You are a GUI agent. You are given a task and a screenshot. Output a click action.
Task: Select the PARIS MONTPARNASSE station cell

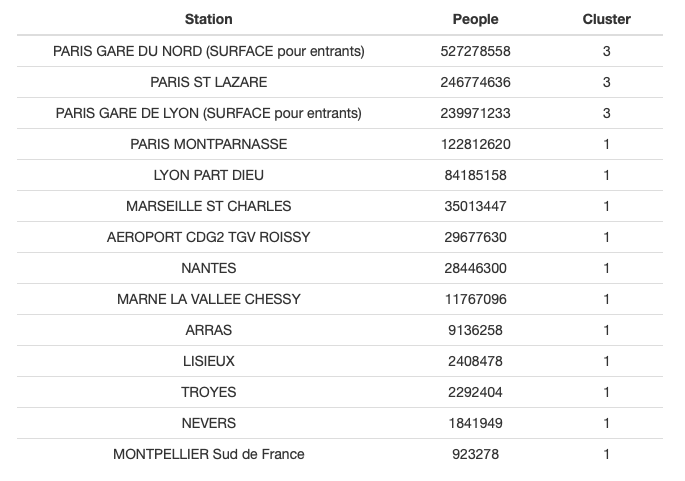[208, 144]
